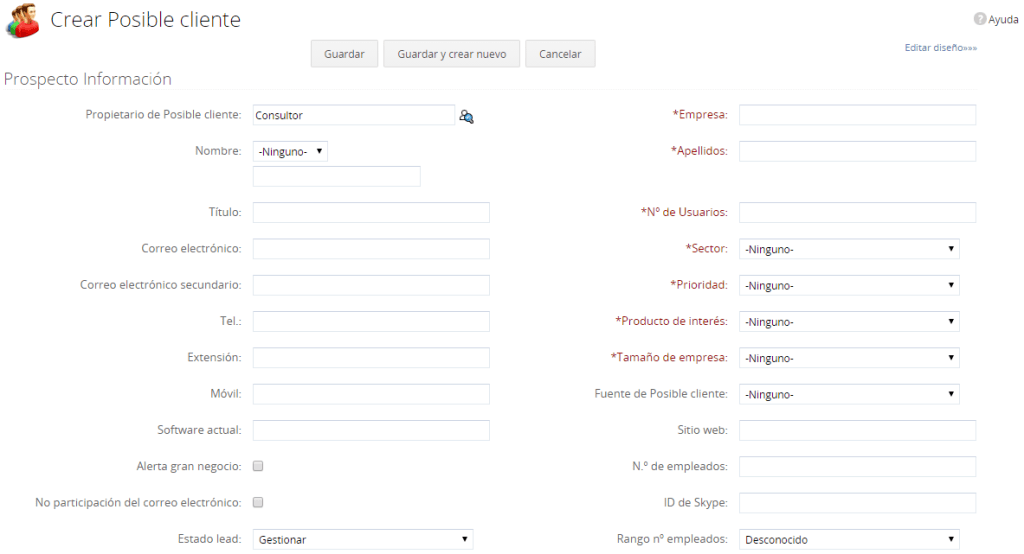Open the Editar diseño link

point(940,48)
